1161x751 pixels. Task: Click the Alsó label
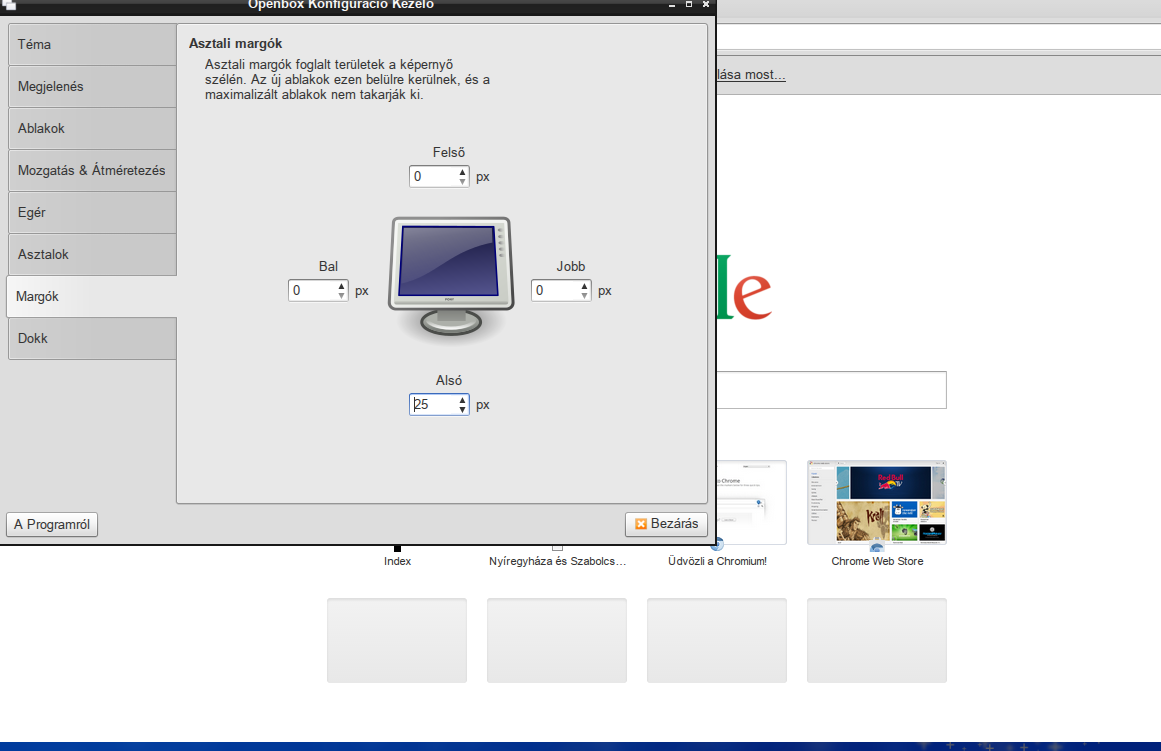pyautogui.click(x=449, y=381)
